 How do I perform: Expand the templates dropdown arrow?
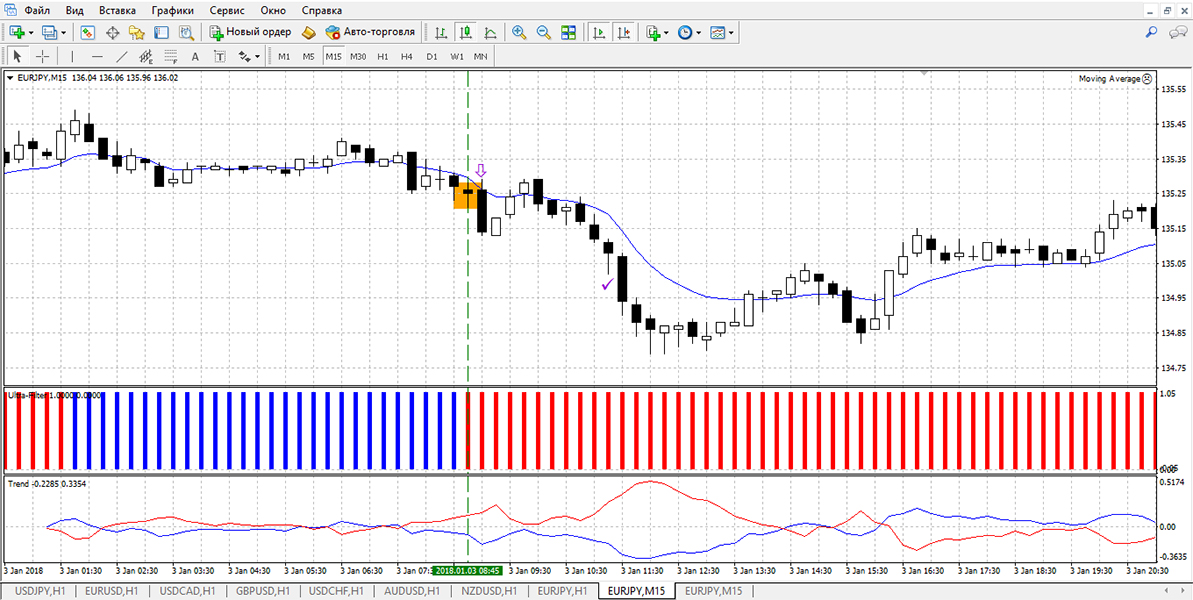point(730,33)
